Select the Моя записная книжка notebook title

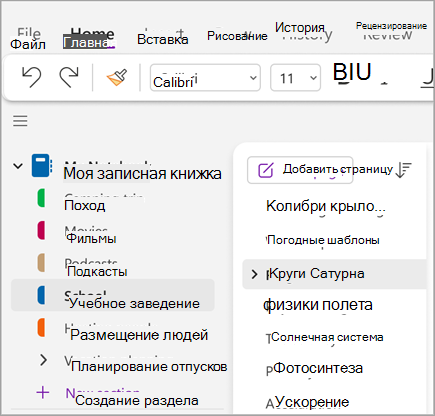(x=142, y=173)
